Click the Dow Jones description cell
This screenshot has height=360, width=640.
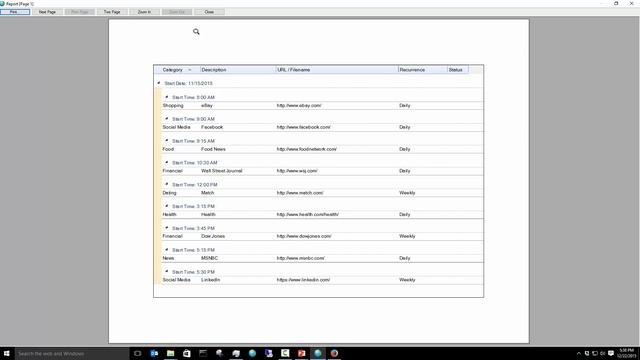tap(213, 236)
